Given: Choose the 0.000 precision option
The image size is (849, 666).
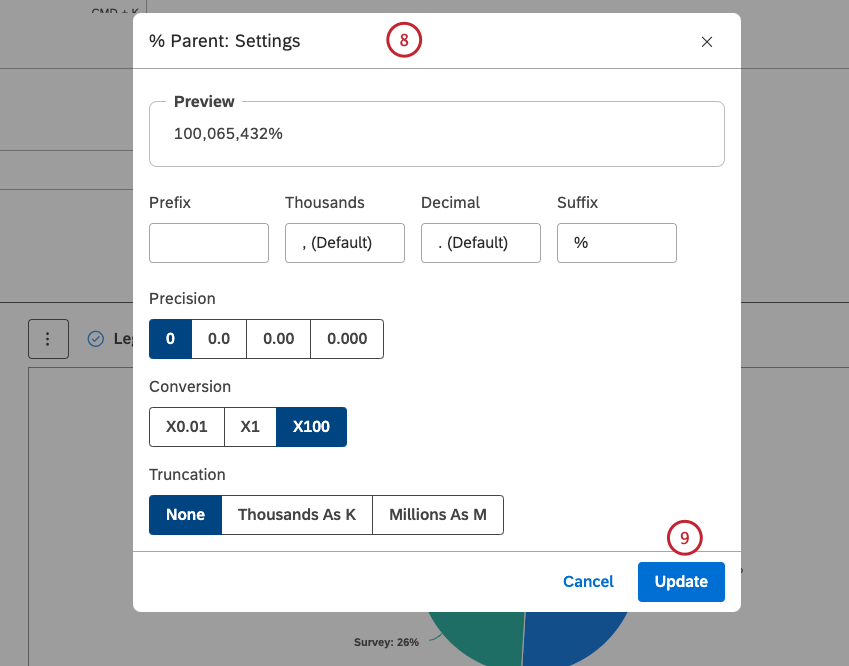Looking at the screenshot, I should pos(345,339).
